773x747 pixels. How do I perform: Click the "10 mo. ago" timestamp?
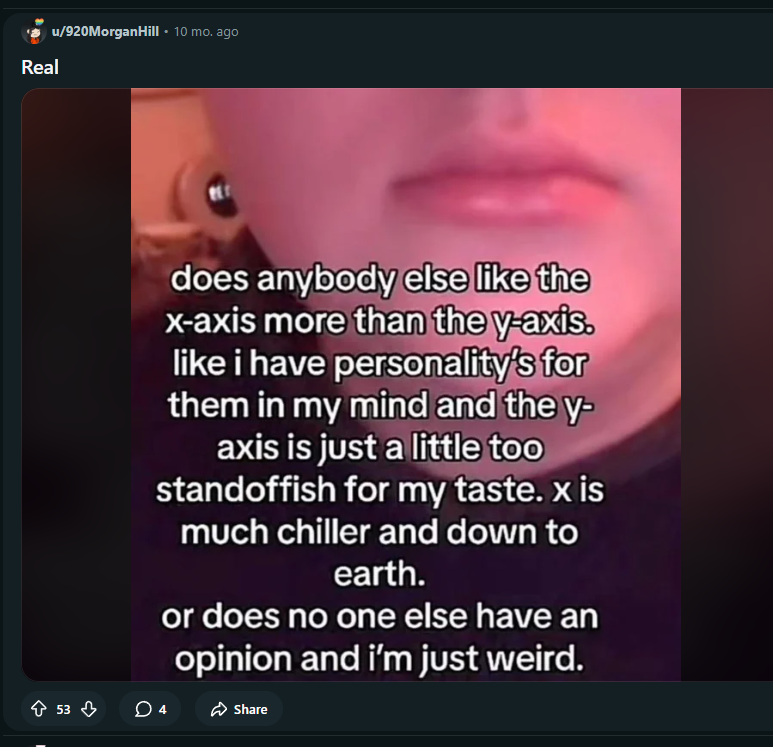point(206,32)
